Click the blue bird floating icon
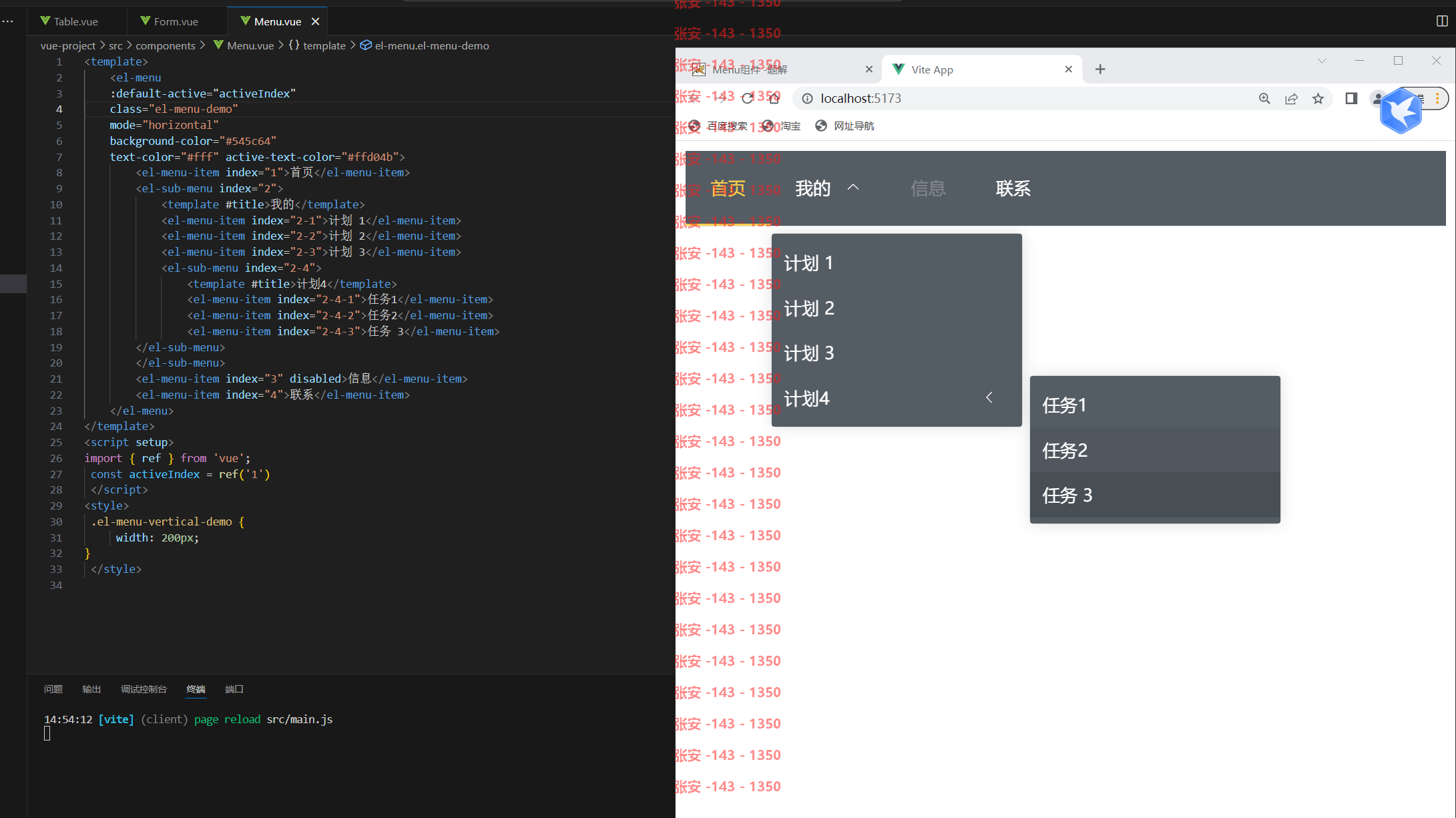 click(x=1401, y=111)
